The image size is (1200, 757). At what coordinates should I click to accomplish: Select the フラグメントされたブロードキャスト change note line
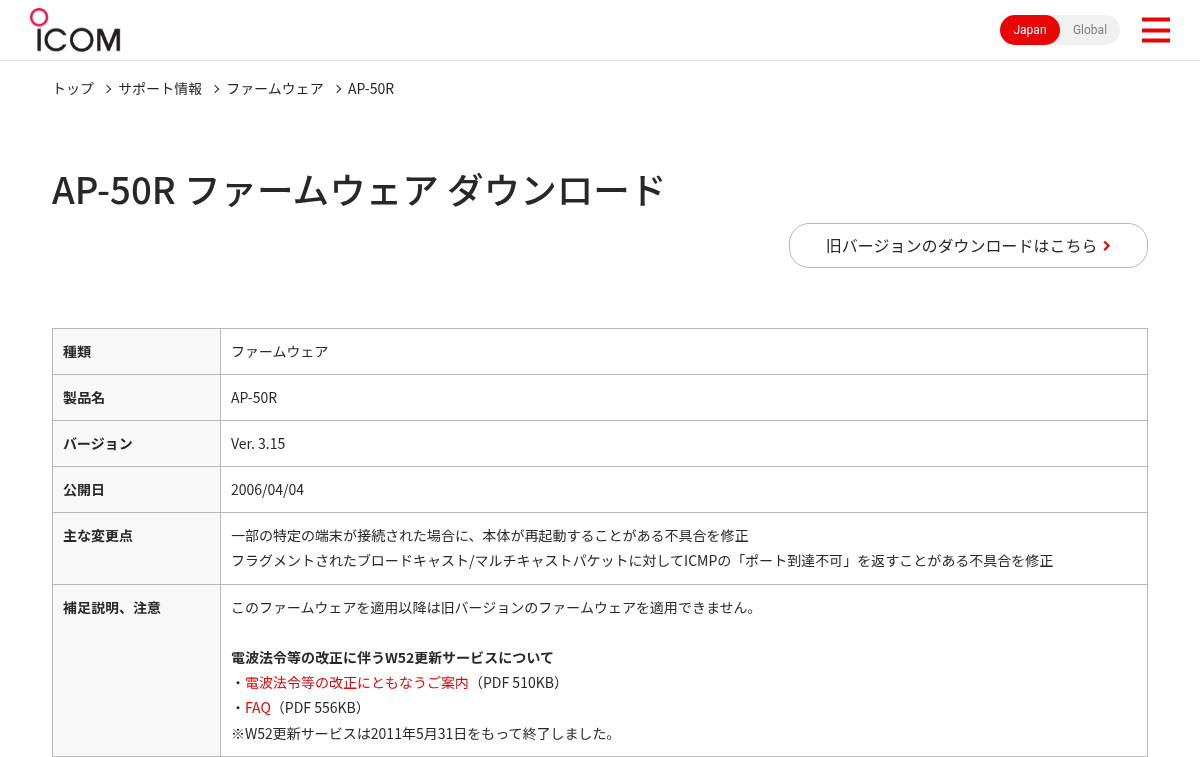(x=642, y=560)
